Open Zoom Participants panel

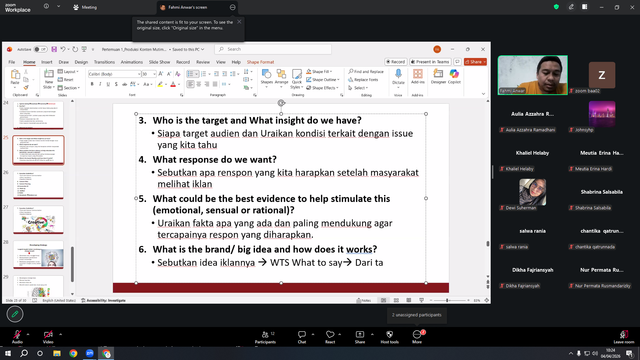266,337
